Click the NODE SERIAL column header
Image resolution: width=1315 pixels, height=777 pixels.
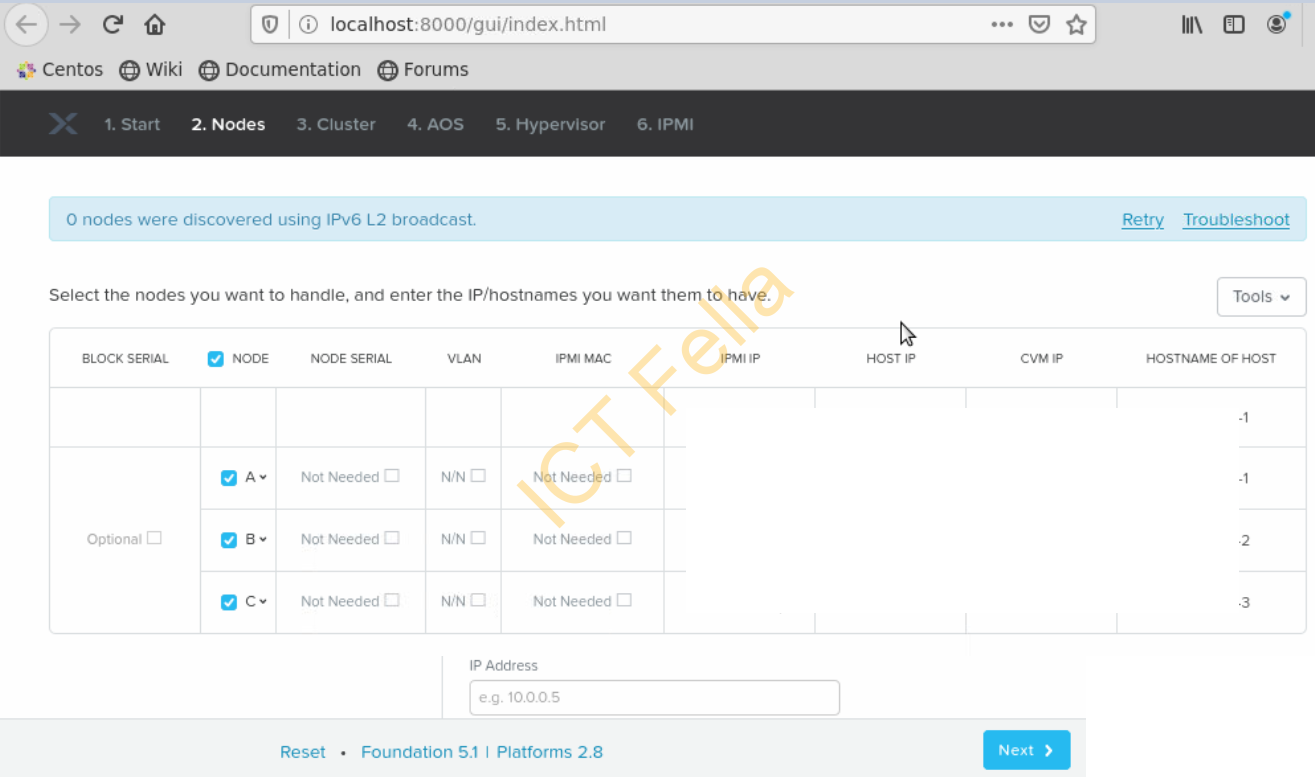(351, 358)
